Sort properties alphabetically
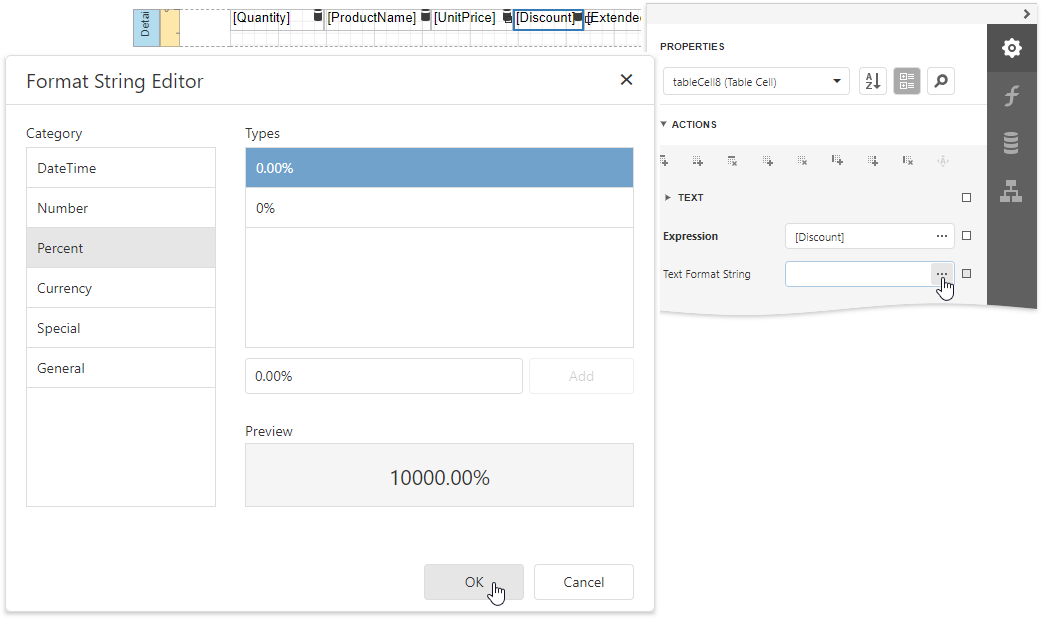This screenshot has height=619, width=1042. tap(872, 82)
